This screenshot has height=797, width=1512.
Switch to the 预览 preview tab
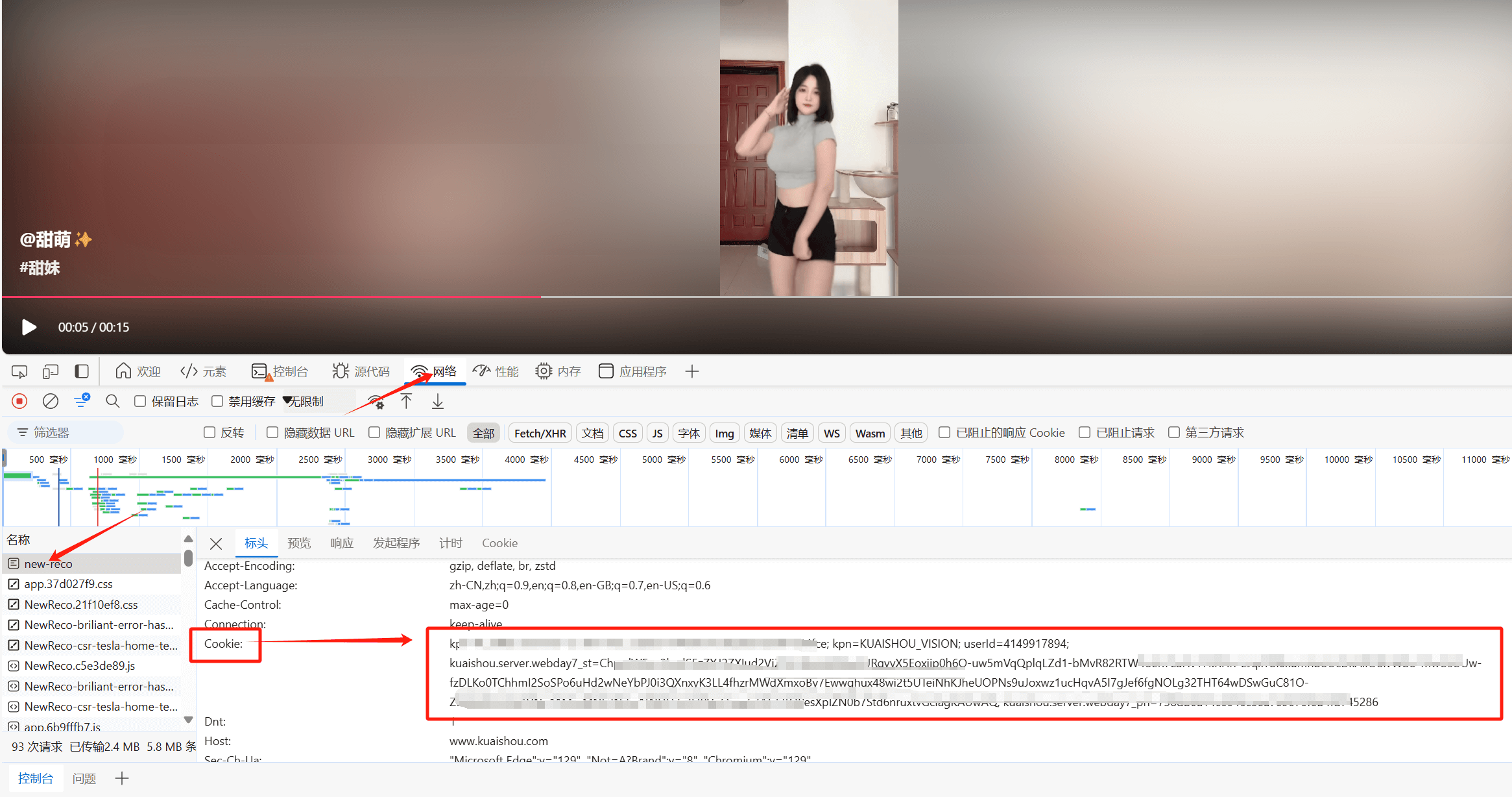point(299,543)
